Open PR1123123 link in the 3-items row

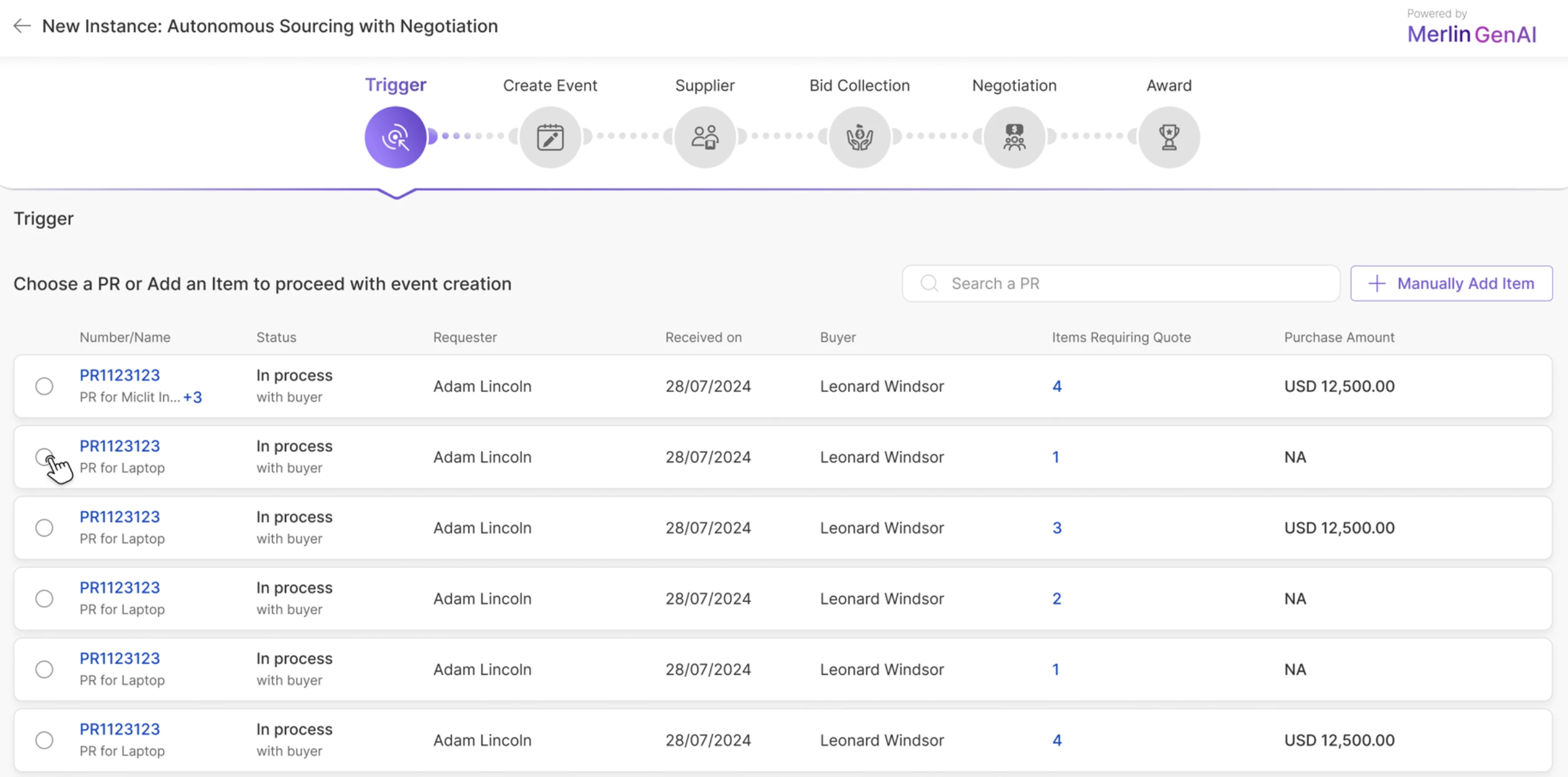pos(120,517)
